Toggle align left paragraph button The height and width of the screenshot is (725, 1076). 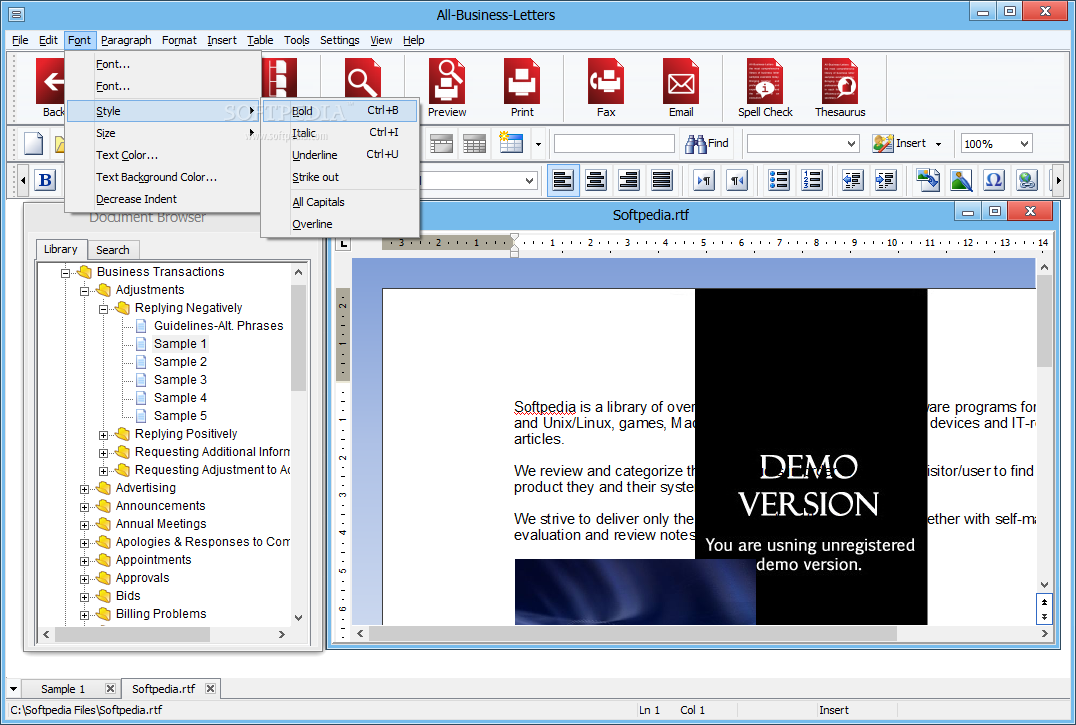point(563,180)
